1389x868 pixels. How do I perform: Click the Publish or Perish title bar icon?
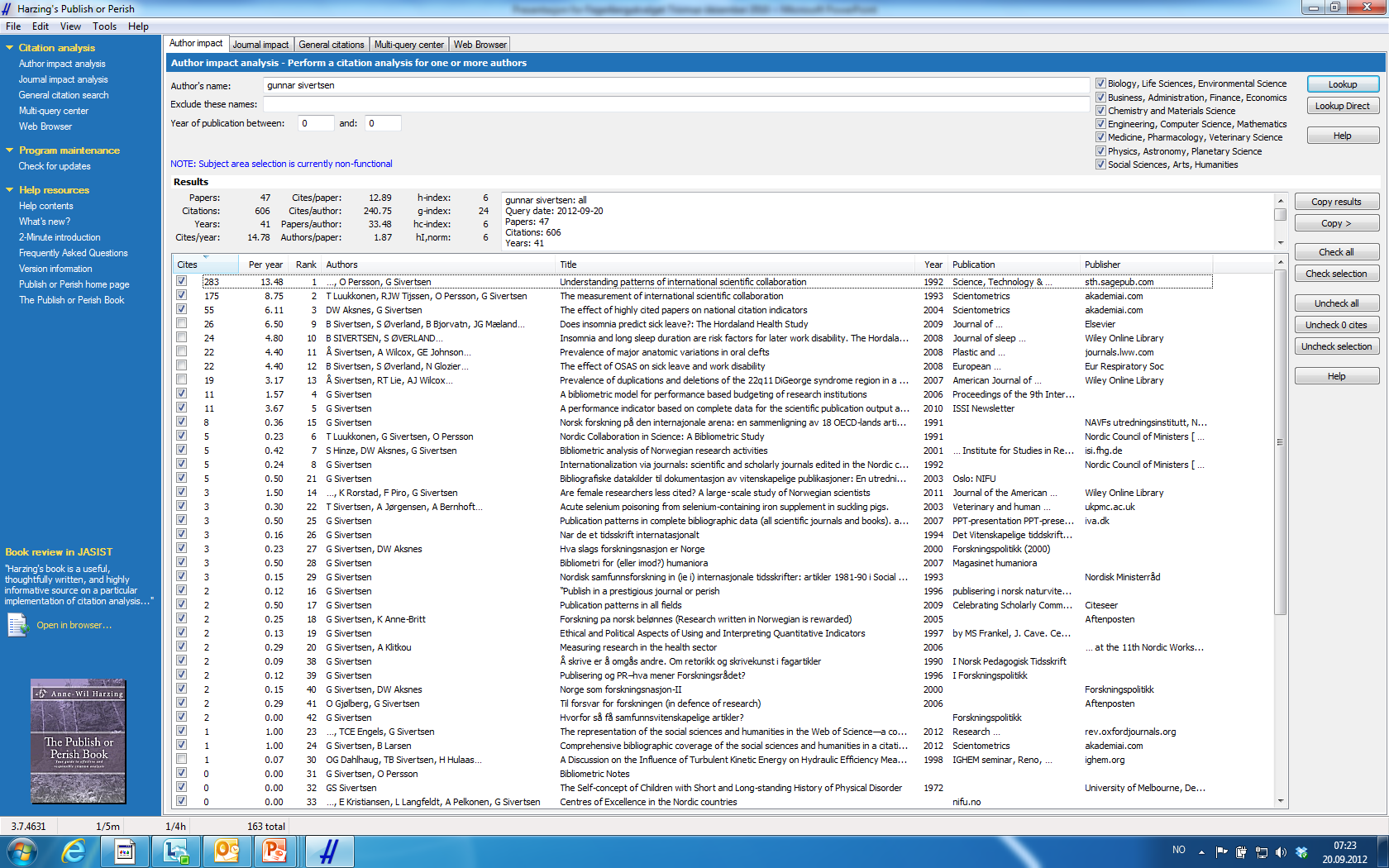(7, 8)
